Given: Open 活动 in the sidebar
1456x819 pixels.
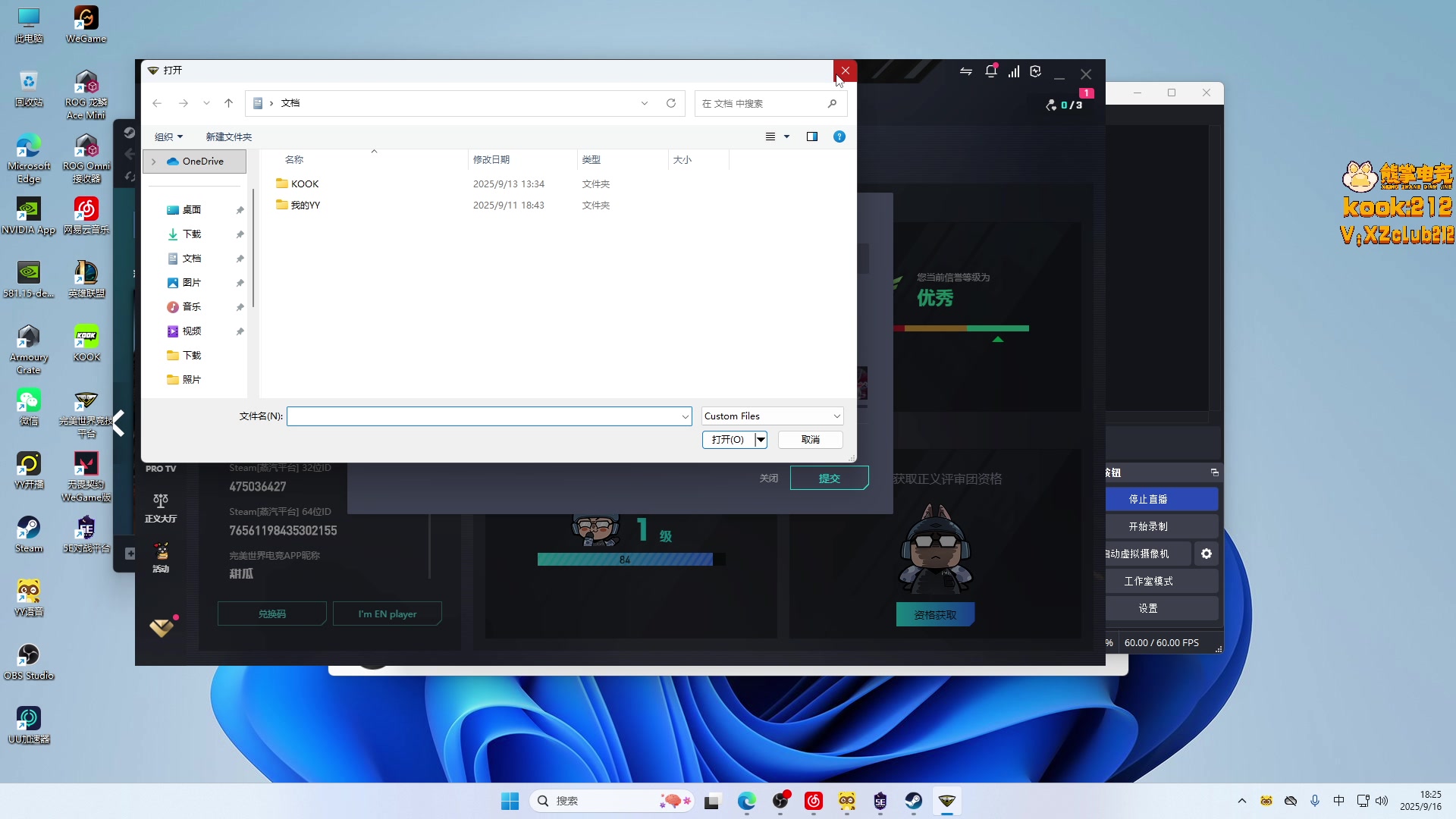Looking at the screenshot, I should click(161, 558).
